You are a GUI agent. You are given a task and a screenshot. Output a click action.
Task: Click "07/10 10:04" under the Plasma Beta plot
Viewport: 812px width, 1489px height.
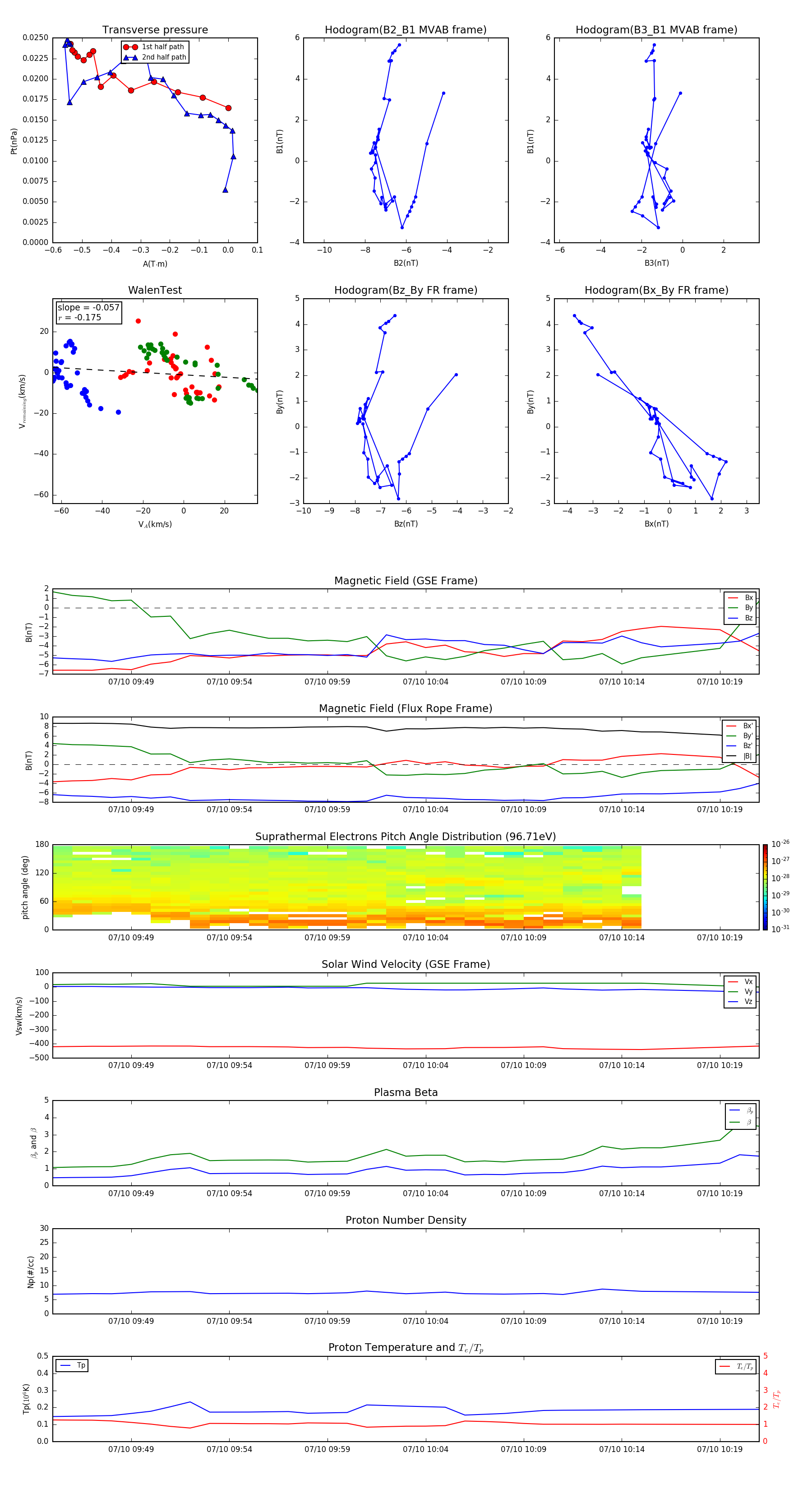(425, 1193)
